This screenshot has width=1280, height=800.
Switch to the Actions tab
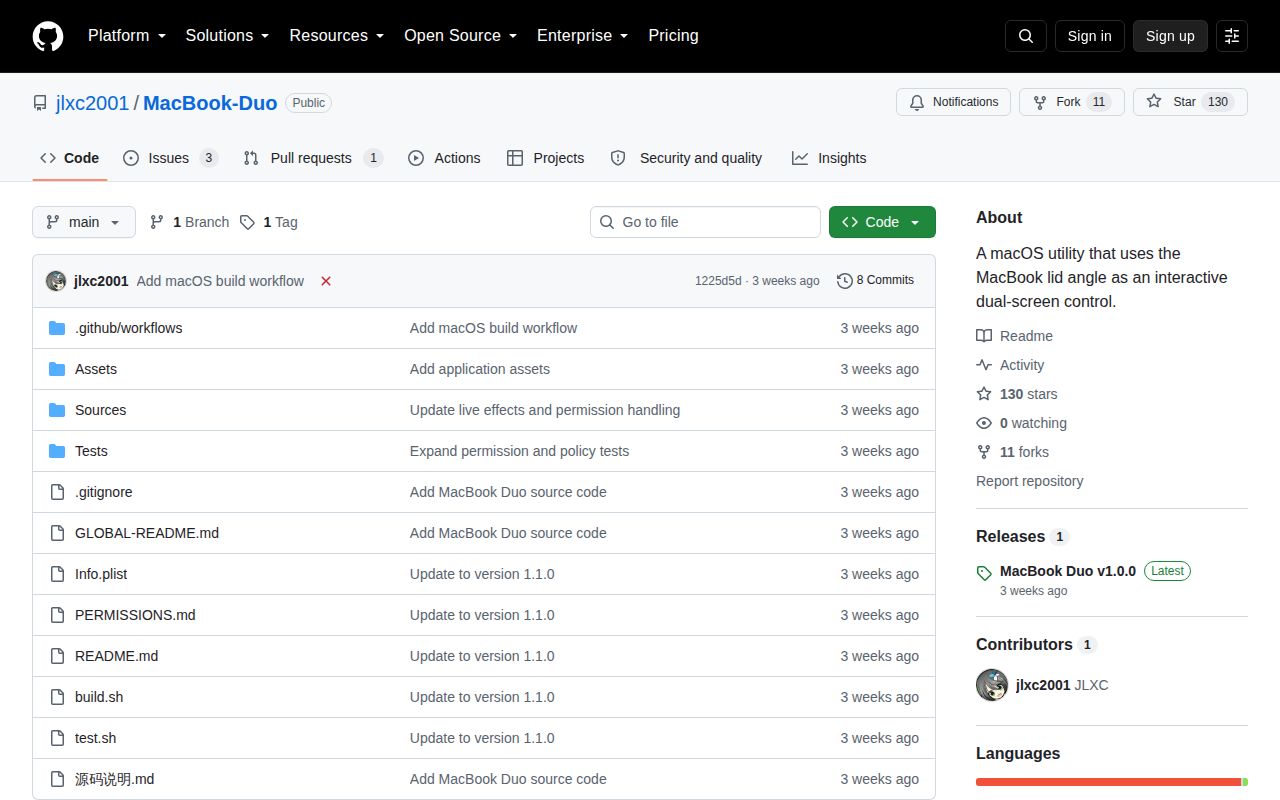(x=444, y=158)
